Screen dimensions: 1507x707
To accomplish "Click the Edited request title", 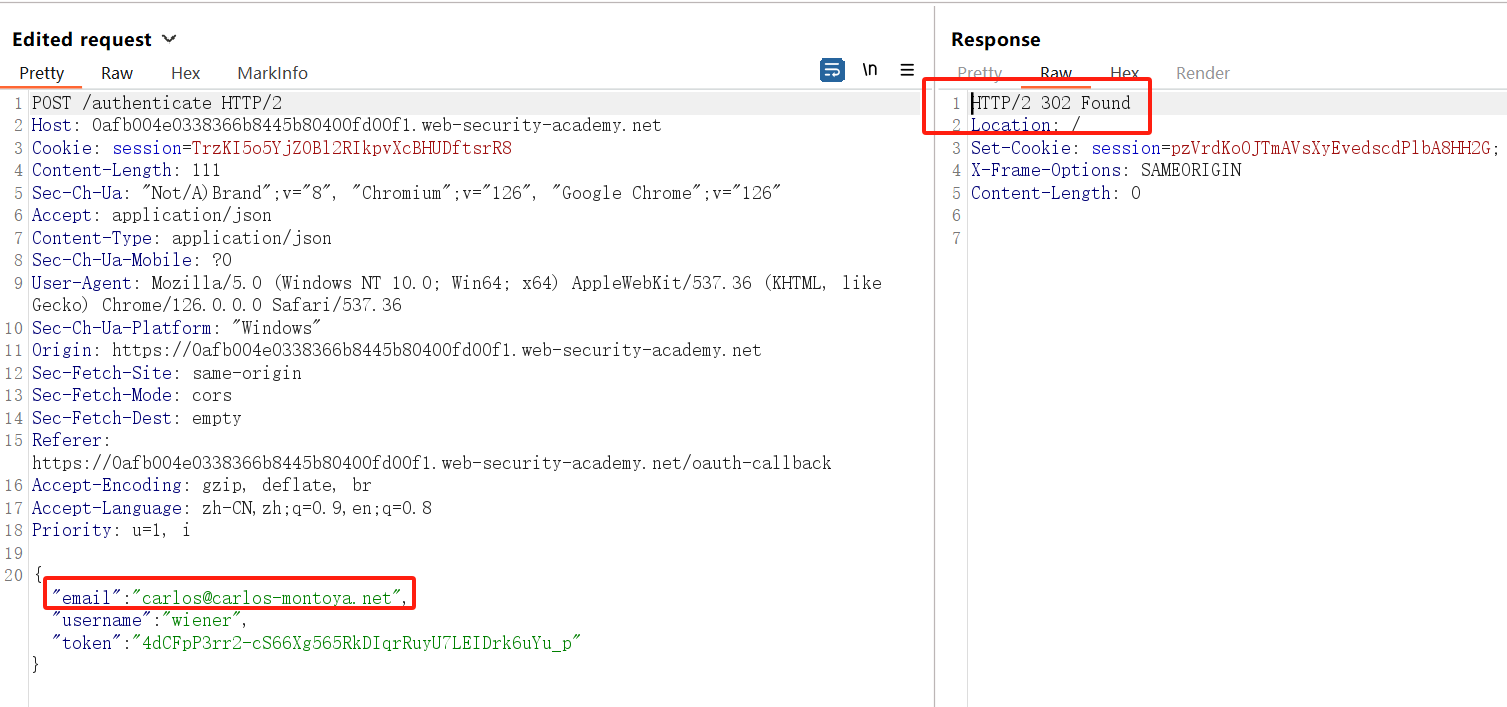I will point(82,39).
